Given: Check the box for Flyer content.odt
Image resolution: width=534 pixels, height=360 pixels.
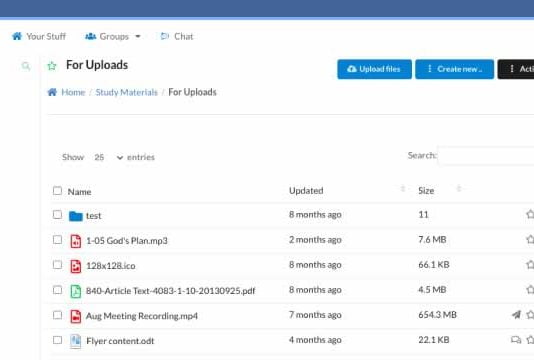Looking at the screenshot, I should tap(58, 340).
